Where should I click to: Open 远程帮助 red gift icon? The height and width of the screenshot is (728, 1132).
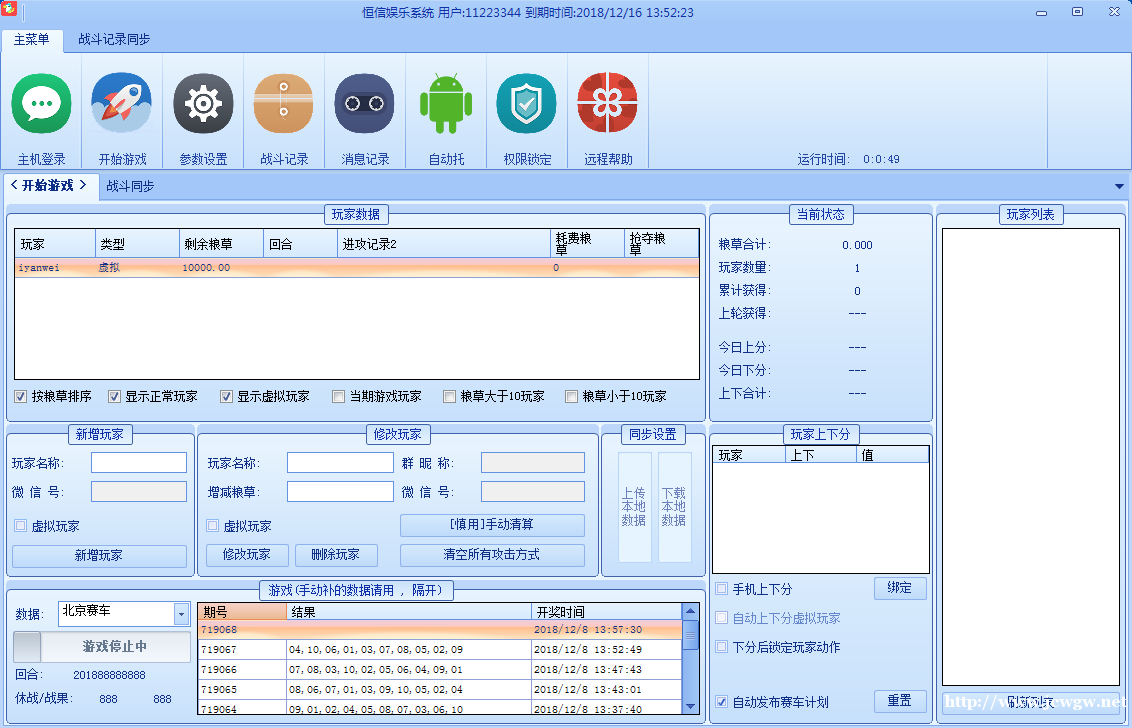point(608,104)
